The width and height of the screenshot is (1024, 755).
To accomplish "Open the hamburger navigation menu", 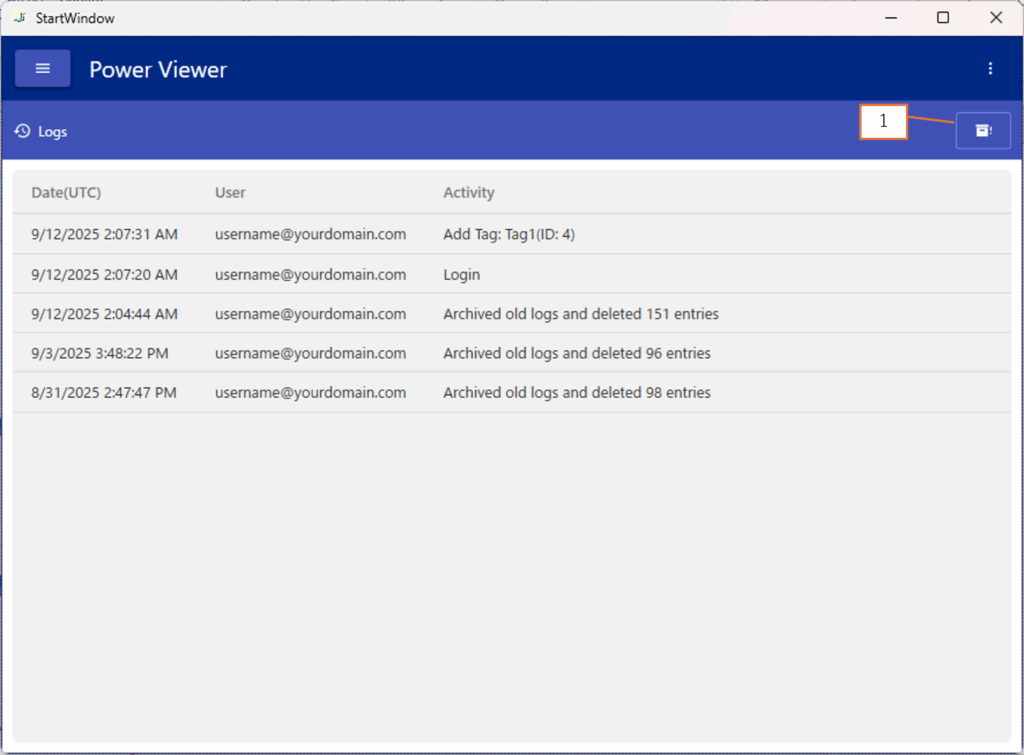I will pyautogui.click(x=42, y=69).
